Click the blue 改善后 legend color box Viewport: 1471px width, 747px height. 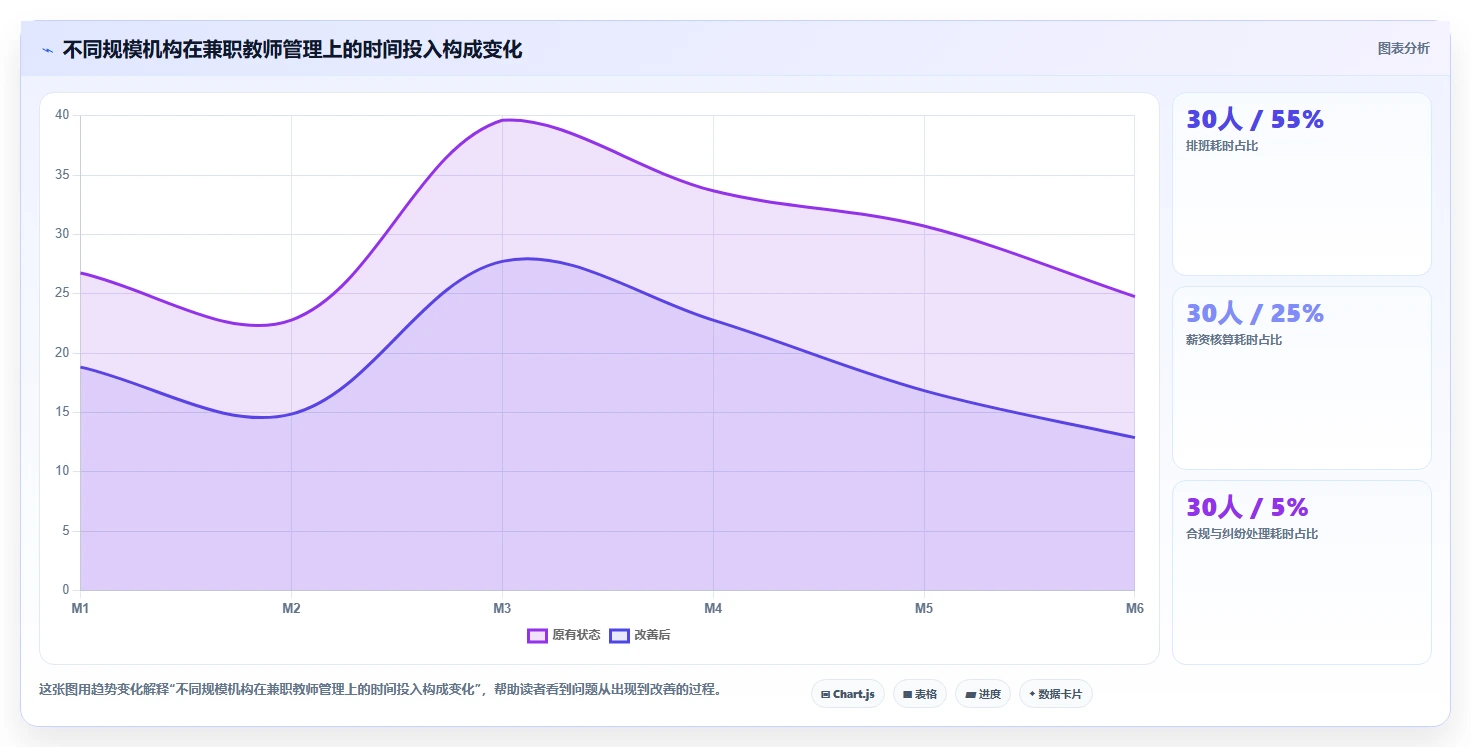[619, 635]
